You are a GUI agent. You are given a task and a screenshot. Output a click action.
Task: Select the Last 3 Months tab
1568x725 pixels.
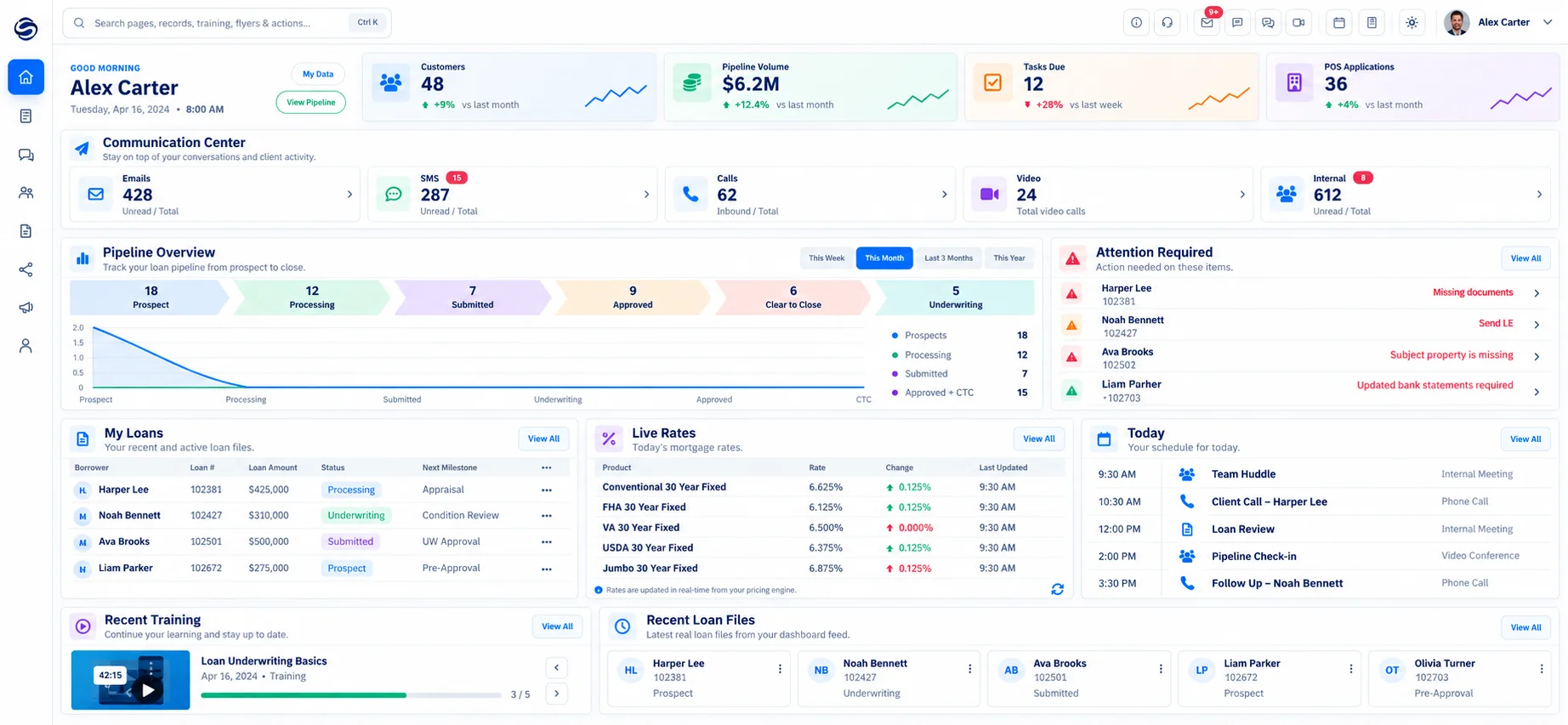(948, 258)
